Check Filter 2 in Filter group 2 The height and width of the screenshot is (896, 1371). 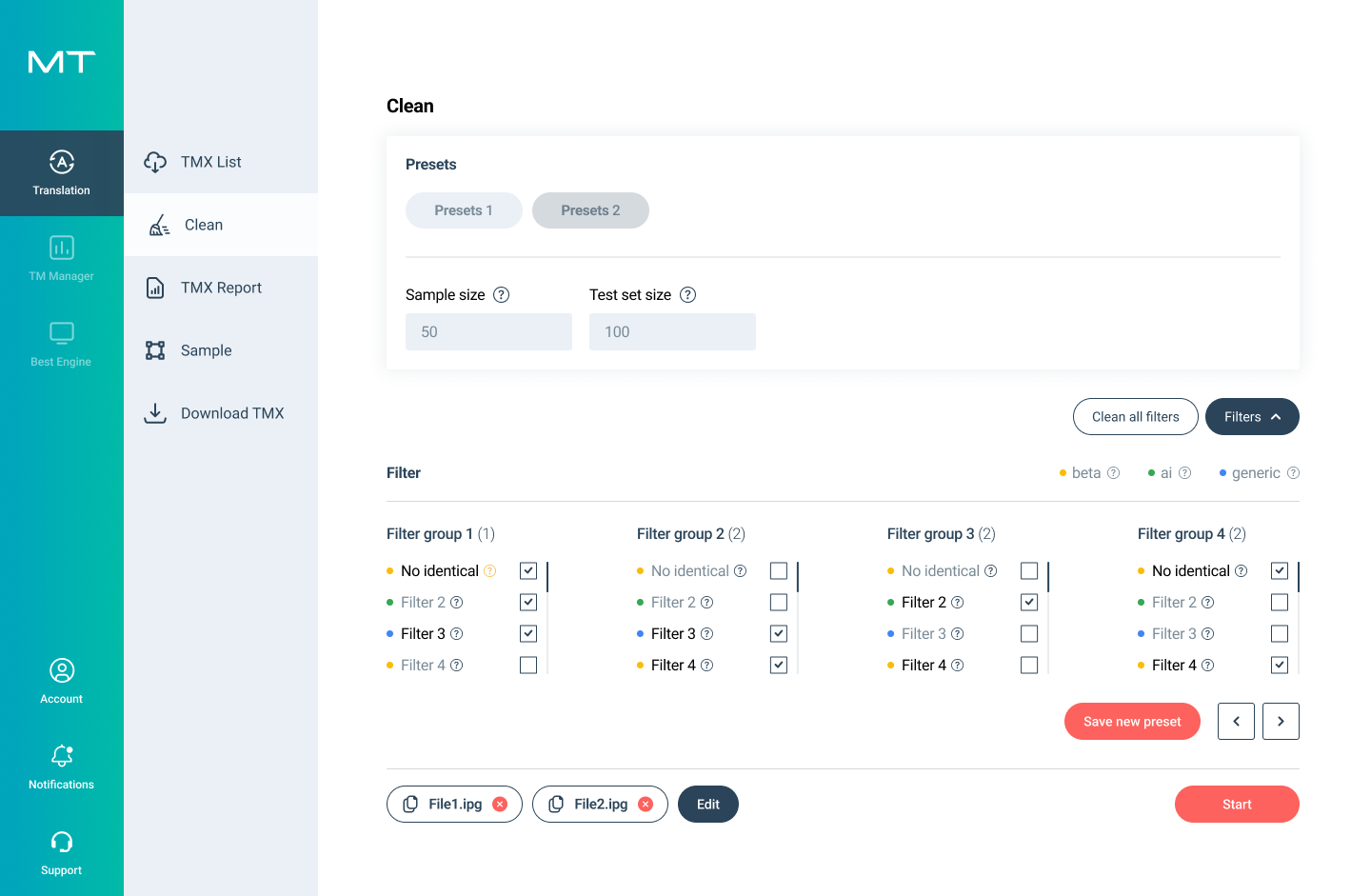(x=779, y=603)
